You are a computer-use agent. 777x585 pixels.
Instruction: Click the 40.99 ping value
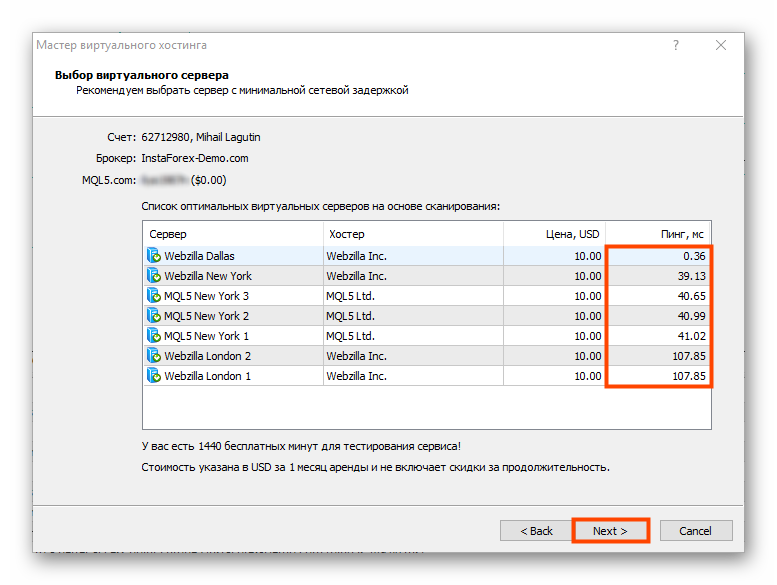(692, 316)
